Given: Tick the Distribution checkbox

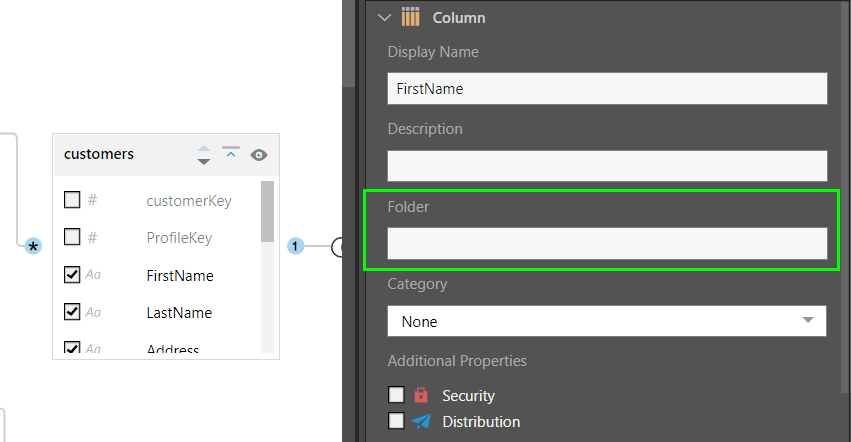Looking at the screenshot, I should (396, 421).
